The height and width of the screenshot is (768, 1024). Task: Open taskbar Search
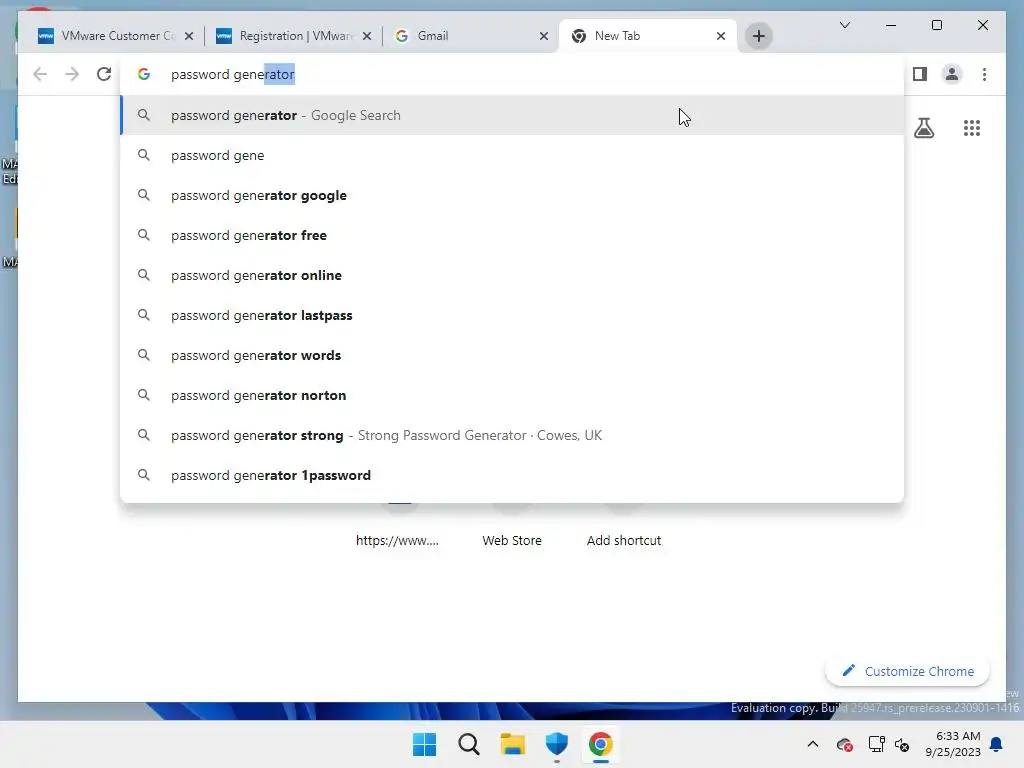469,744
